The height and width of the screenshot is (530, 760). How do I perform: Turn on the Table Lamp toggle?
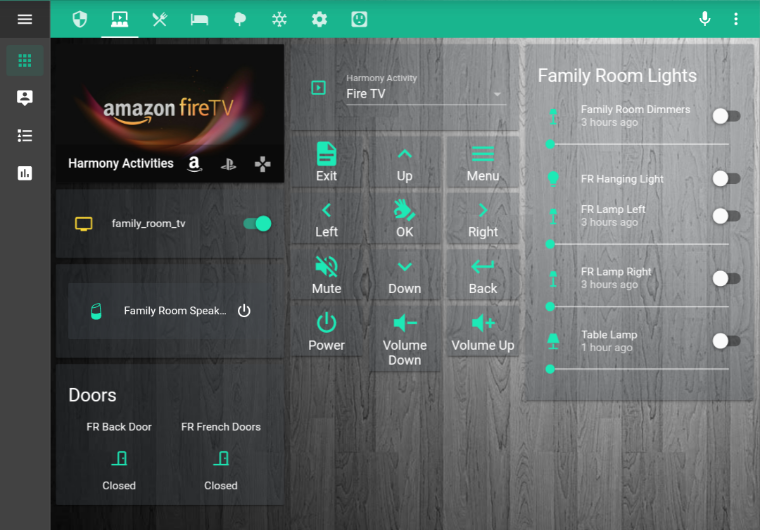[726, 341]
